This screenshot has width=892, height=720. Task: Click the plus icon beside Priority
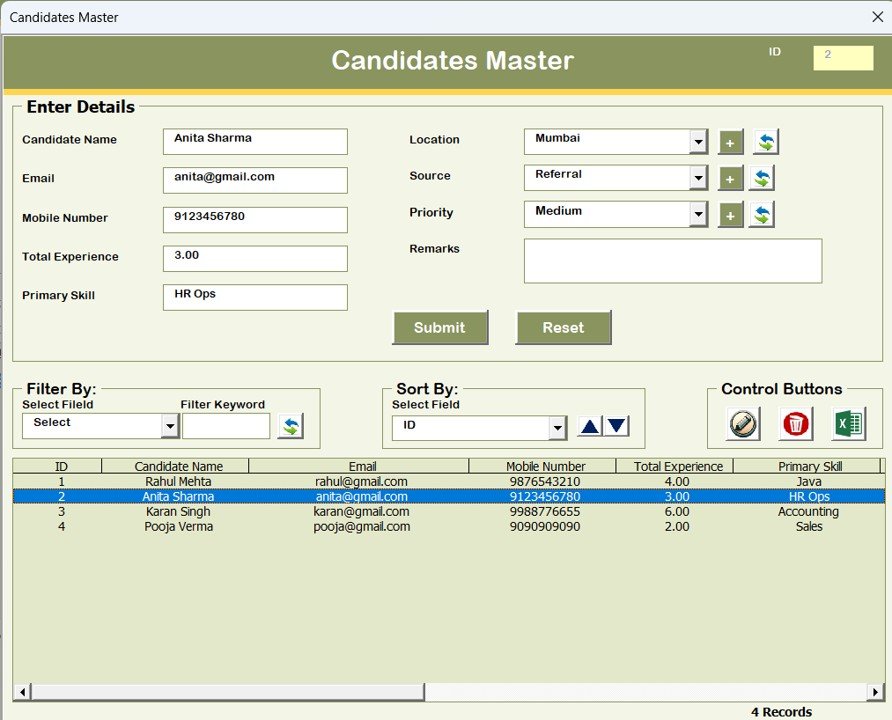pos(730,213)
